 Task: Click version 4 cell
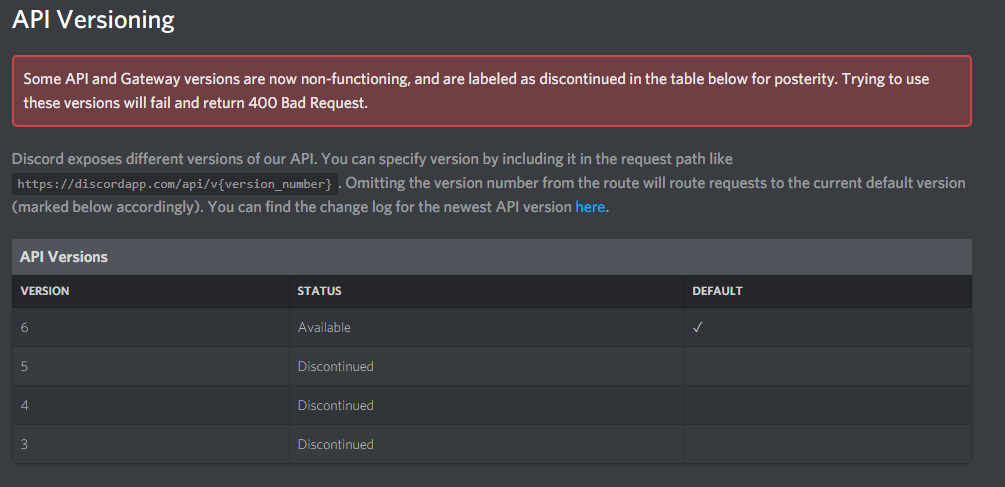(151, 406)
